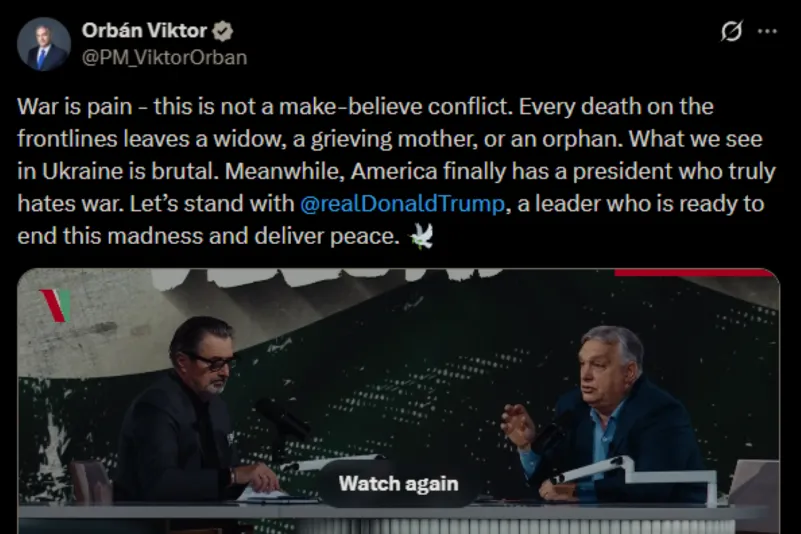Visit the Orbán Viktor display name link
The width and height of the screenshot is (801, 534).
[x=144, y=31]
